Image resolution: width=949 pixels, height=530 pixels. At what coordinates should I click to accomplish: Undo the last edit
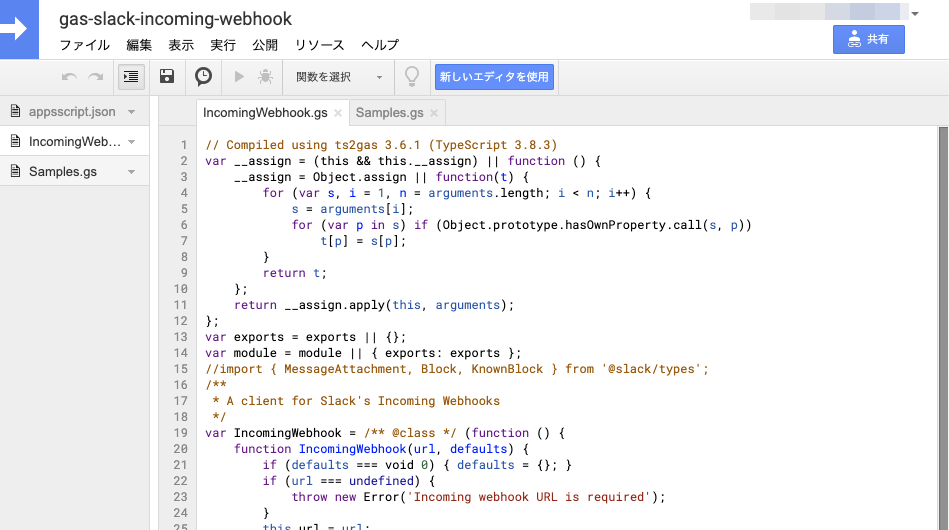click(x=69, y=77)
